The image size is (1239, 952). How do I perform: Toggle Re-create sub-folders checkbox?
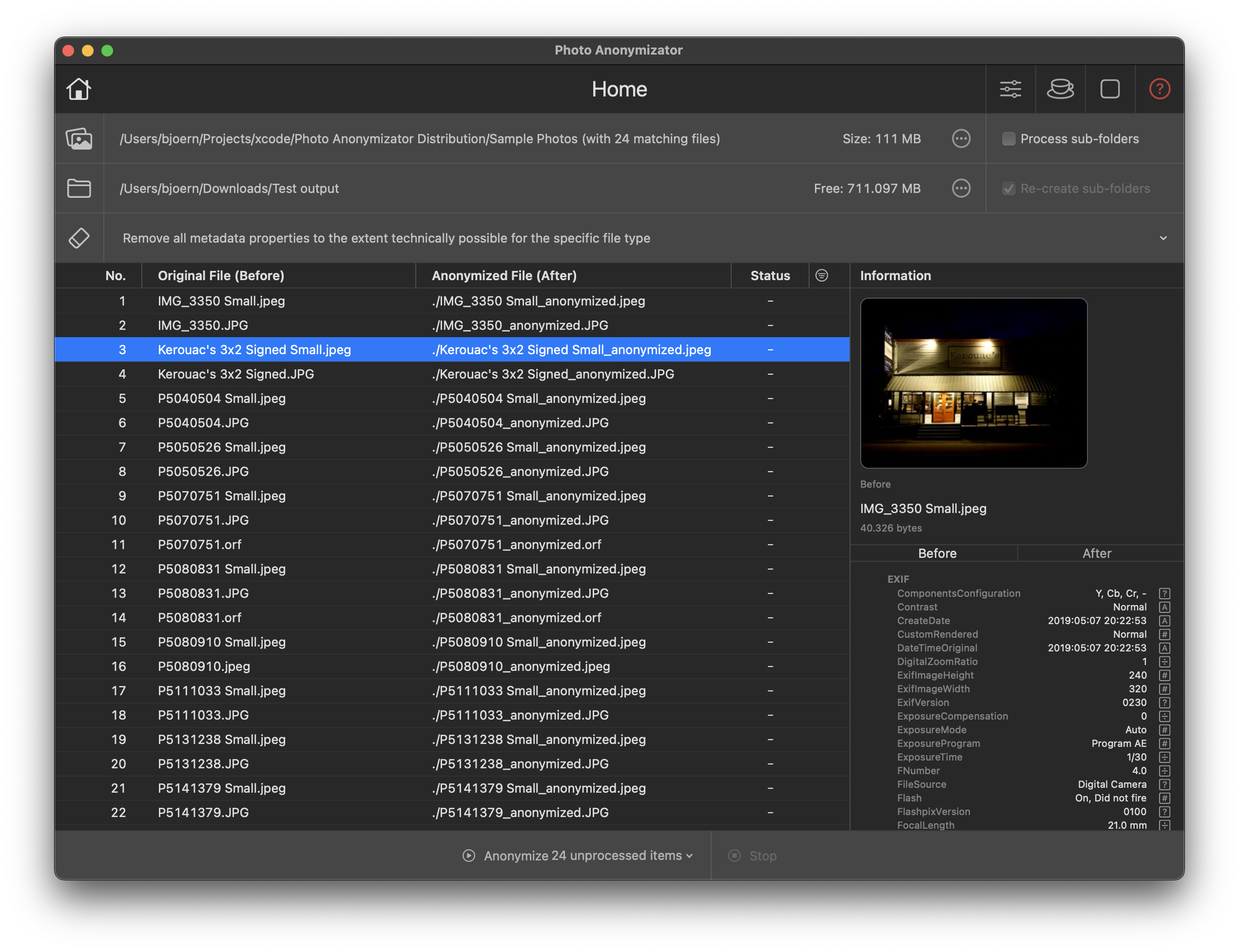(x=1008, y=189)
